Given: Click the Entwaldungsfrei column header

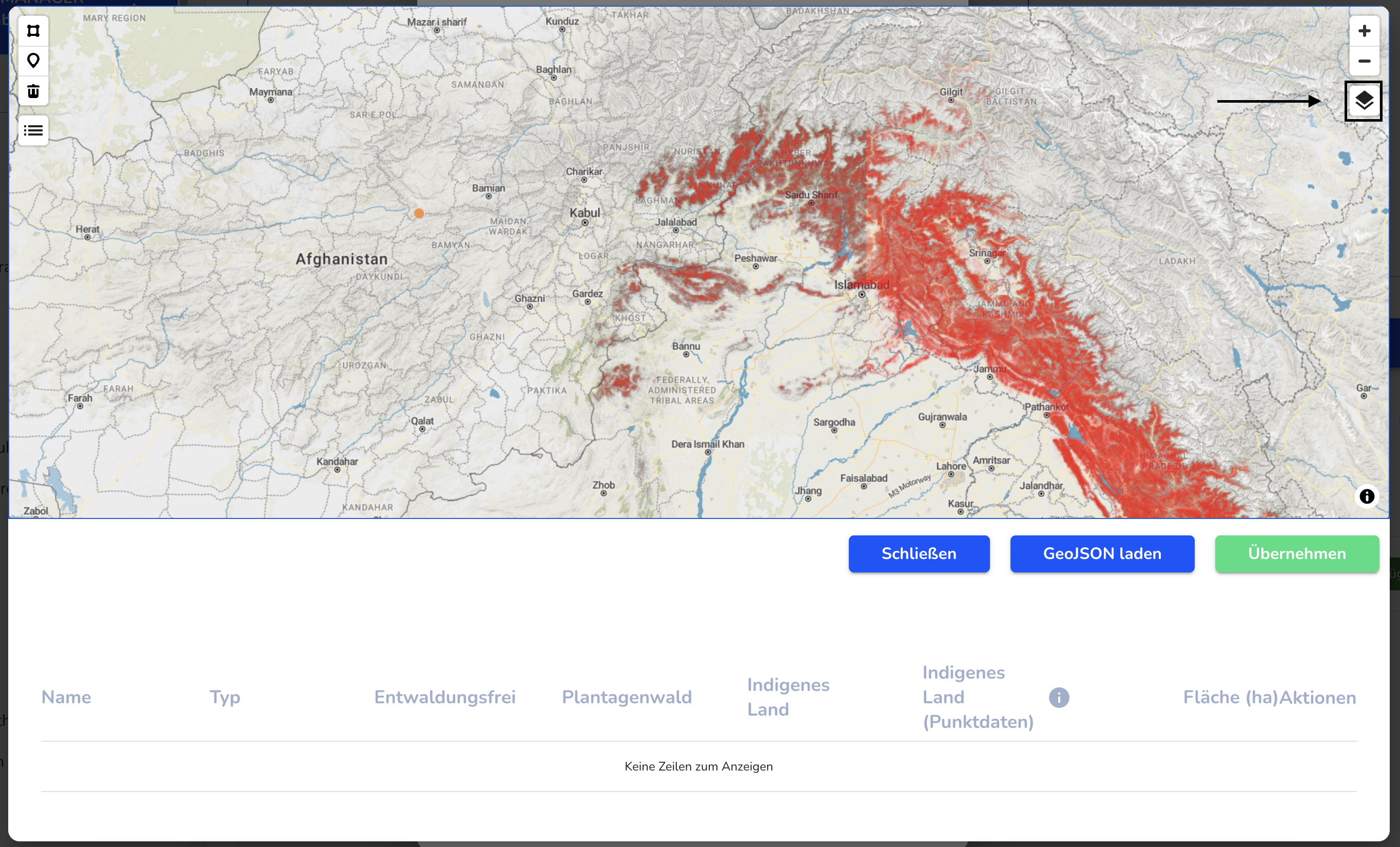Looking at the screenshot, I should click(444, 698).
